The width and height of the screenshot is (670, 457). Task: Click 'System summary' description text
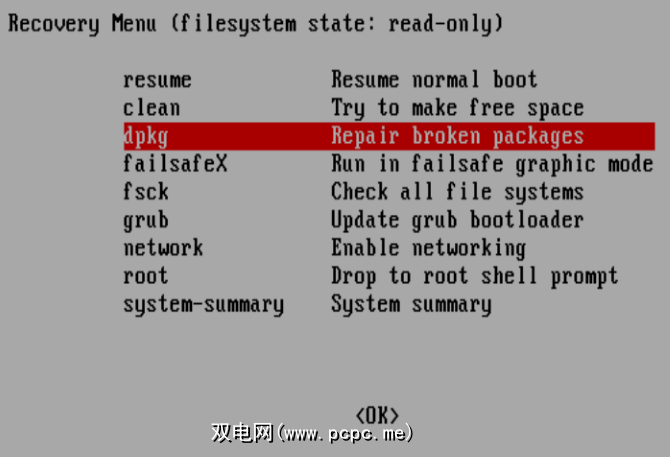pyautogui.click(x=411, y=305)
